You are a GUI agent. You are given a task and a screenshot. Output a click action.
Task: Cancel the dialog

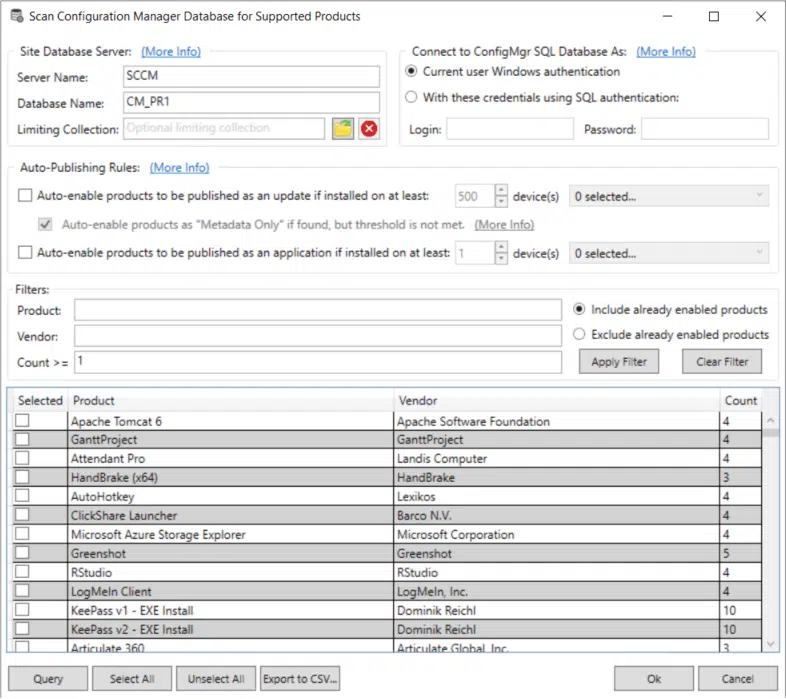738,678
